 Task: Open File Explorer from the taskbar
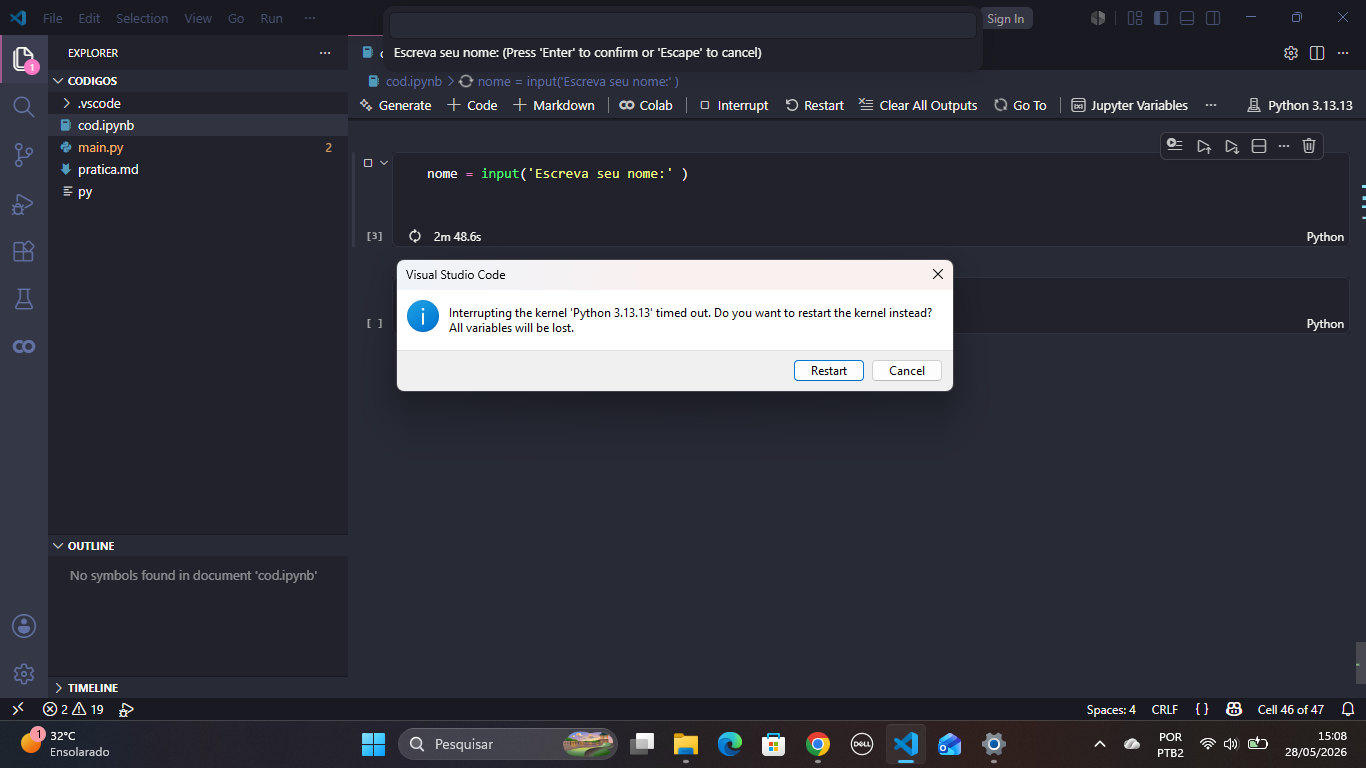click(685, 744)
